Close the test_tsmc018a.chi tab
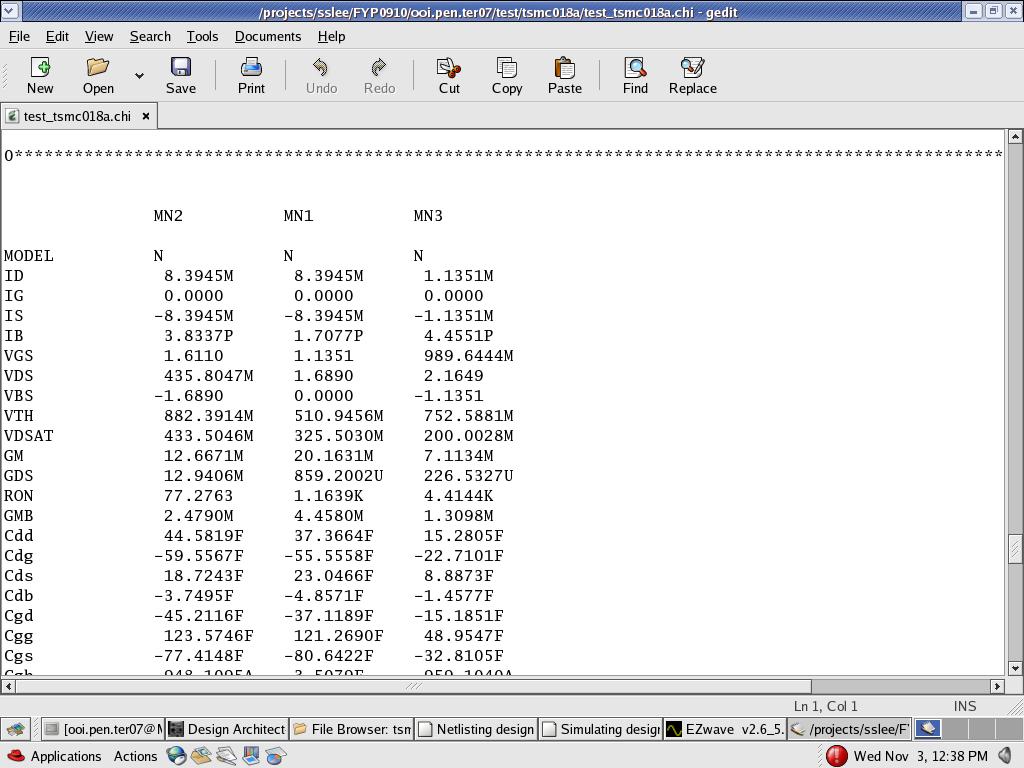The width and height of the screenshot is (1024, 768). (x=146, y=116)
